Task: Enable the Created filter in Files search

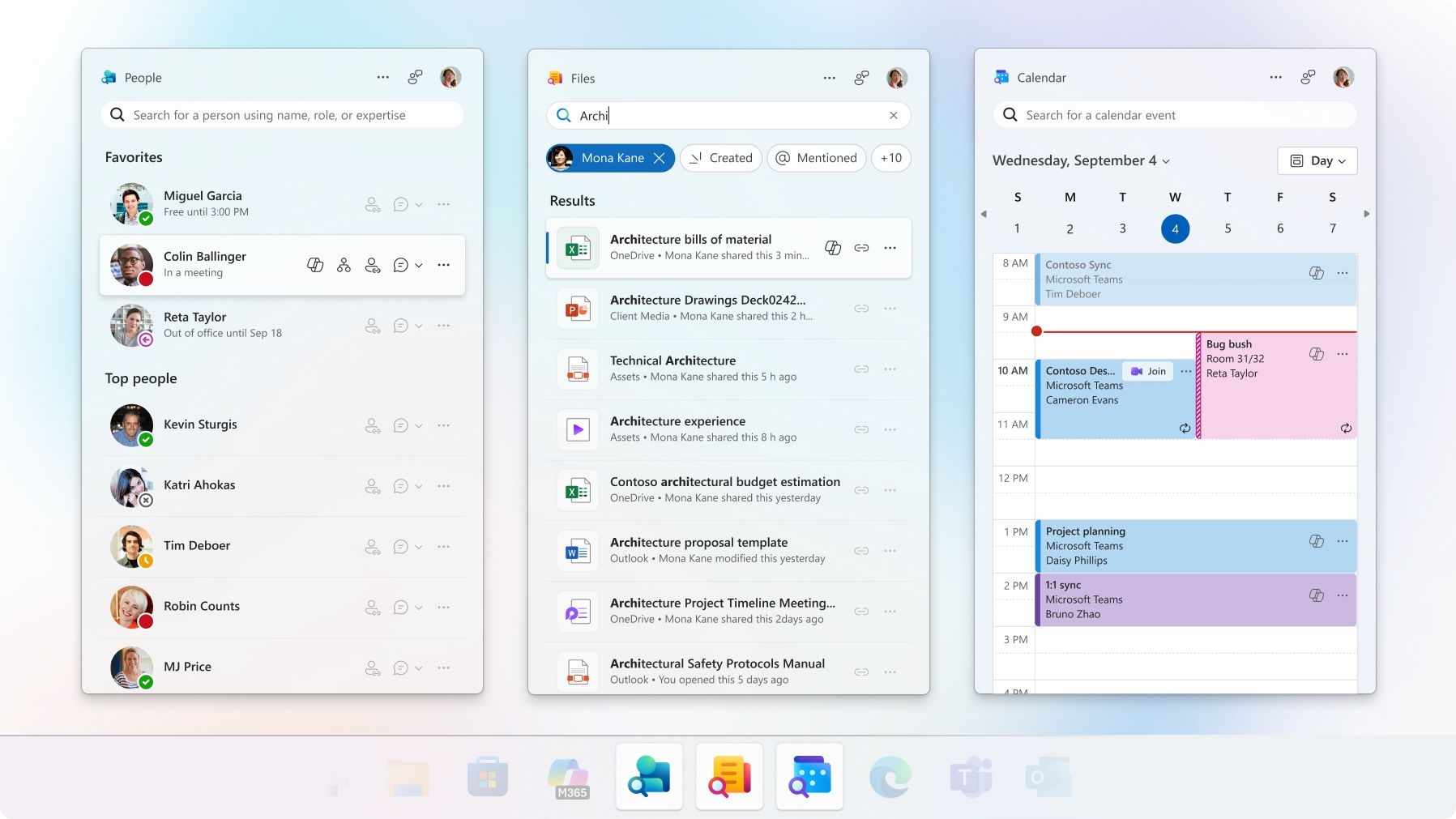Action: point(719,158)
